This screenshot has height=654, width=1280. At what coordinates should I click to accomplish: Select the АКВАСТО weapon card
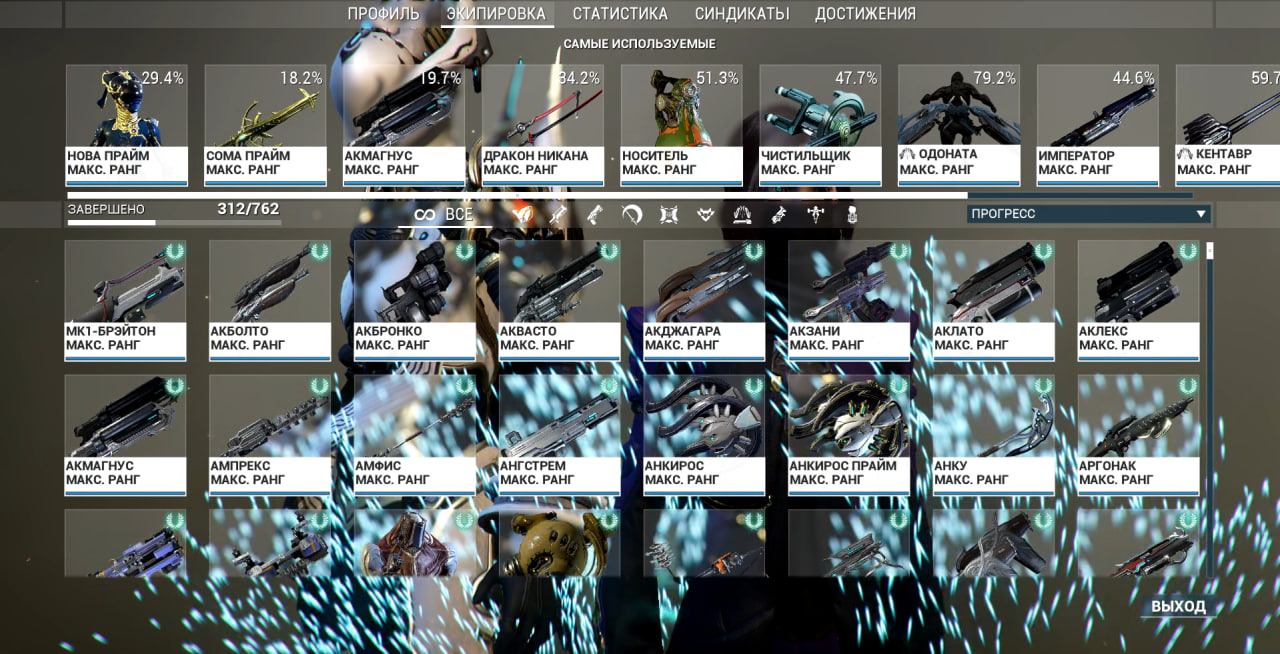coord(560,300)
